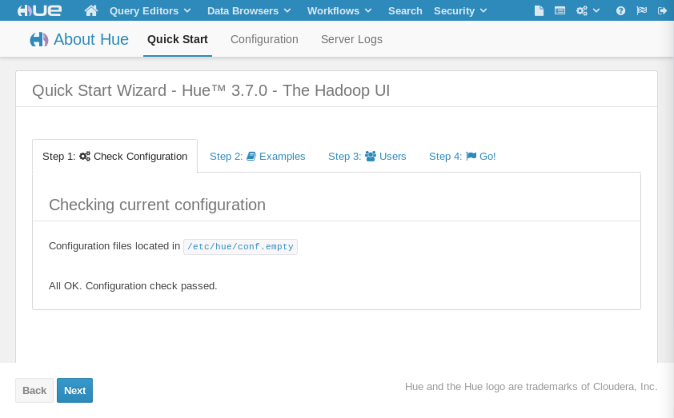Sign out using the logout icon
674x418 pixels.
(662, 11)
